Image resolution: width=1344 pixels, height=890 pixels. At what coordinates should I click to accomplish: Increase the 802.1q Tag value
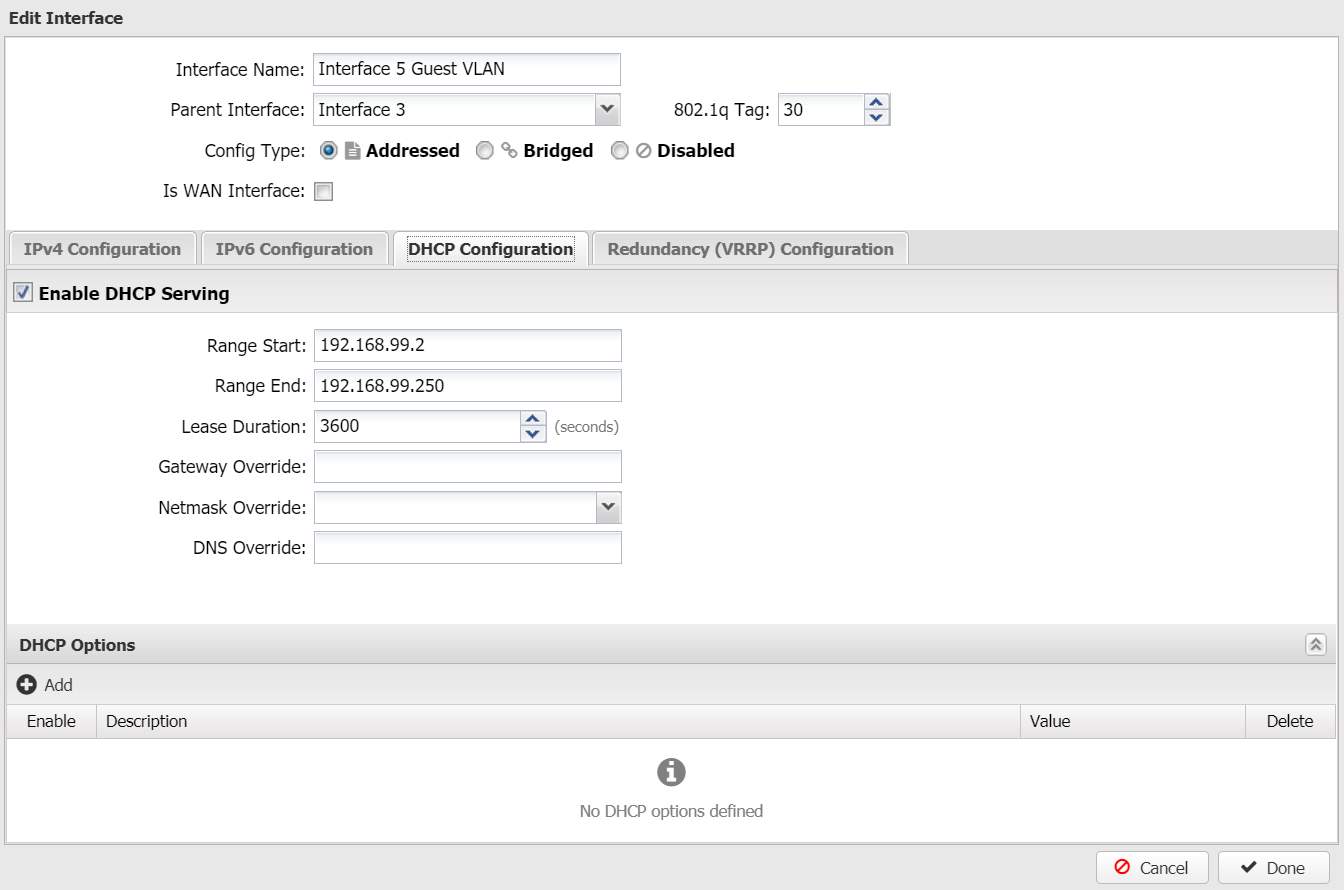pyautogui.click(x=877, y=102)
